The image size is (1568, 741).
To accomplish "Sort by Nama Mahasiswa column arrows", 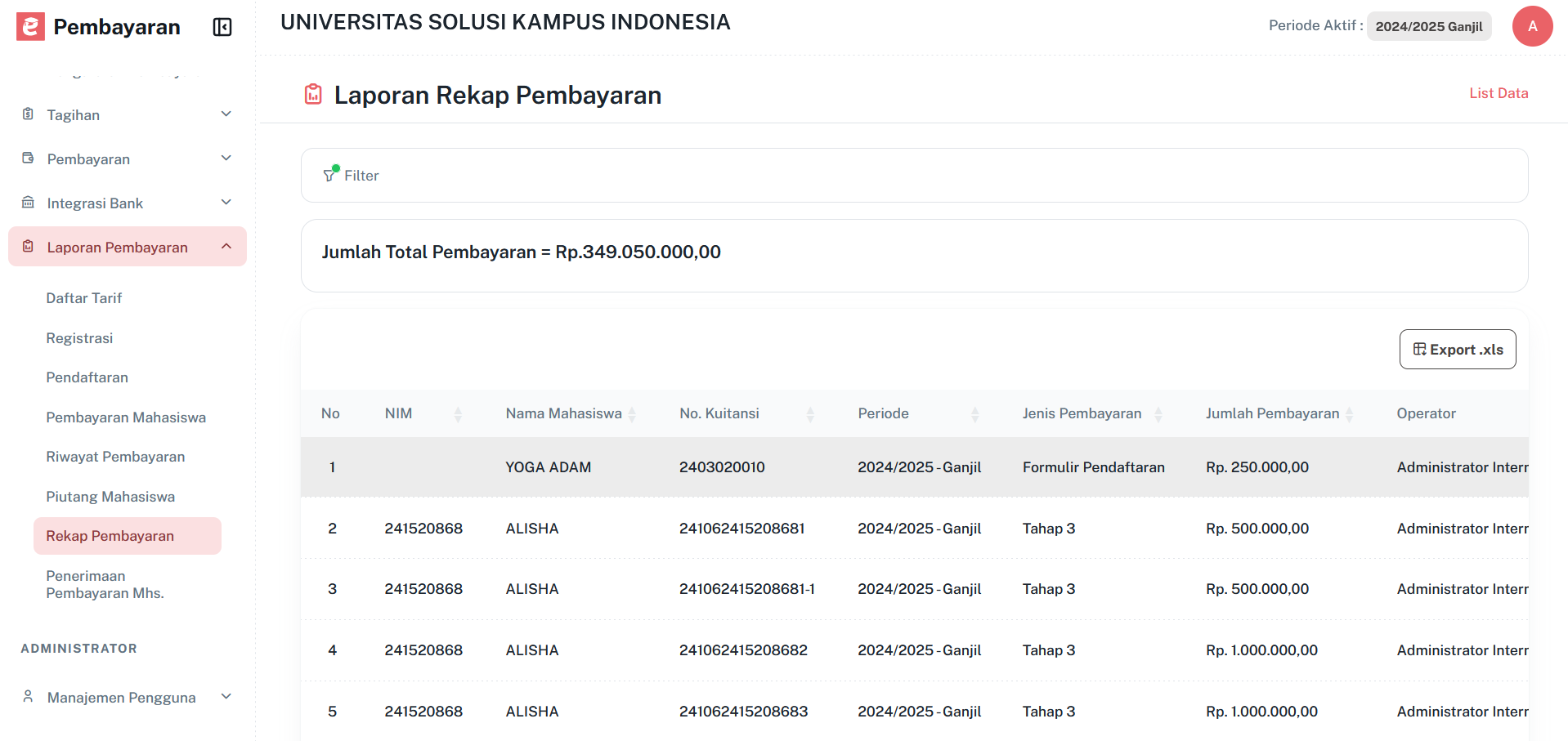I will coord(632,414).
